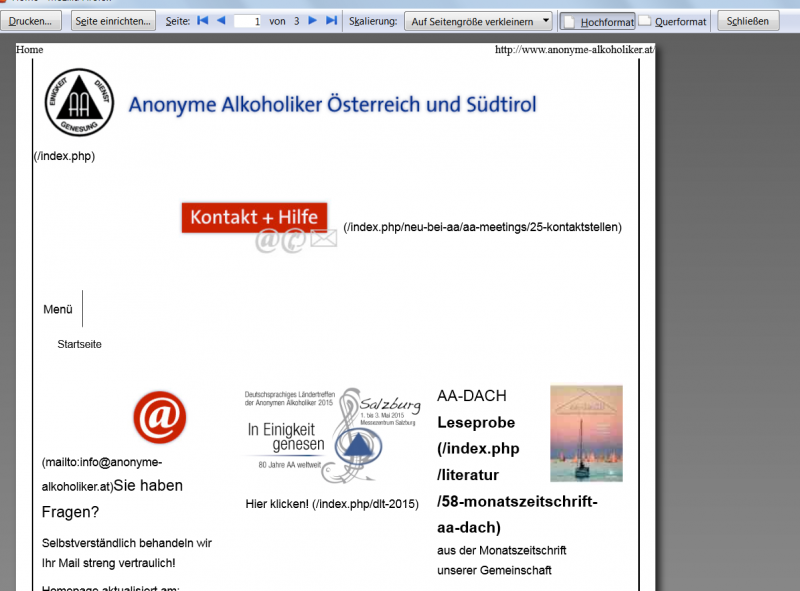
Task: Click the Kontakt + Hilfe banner
Action: [255, 218]
